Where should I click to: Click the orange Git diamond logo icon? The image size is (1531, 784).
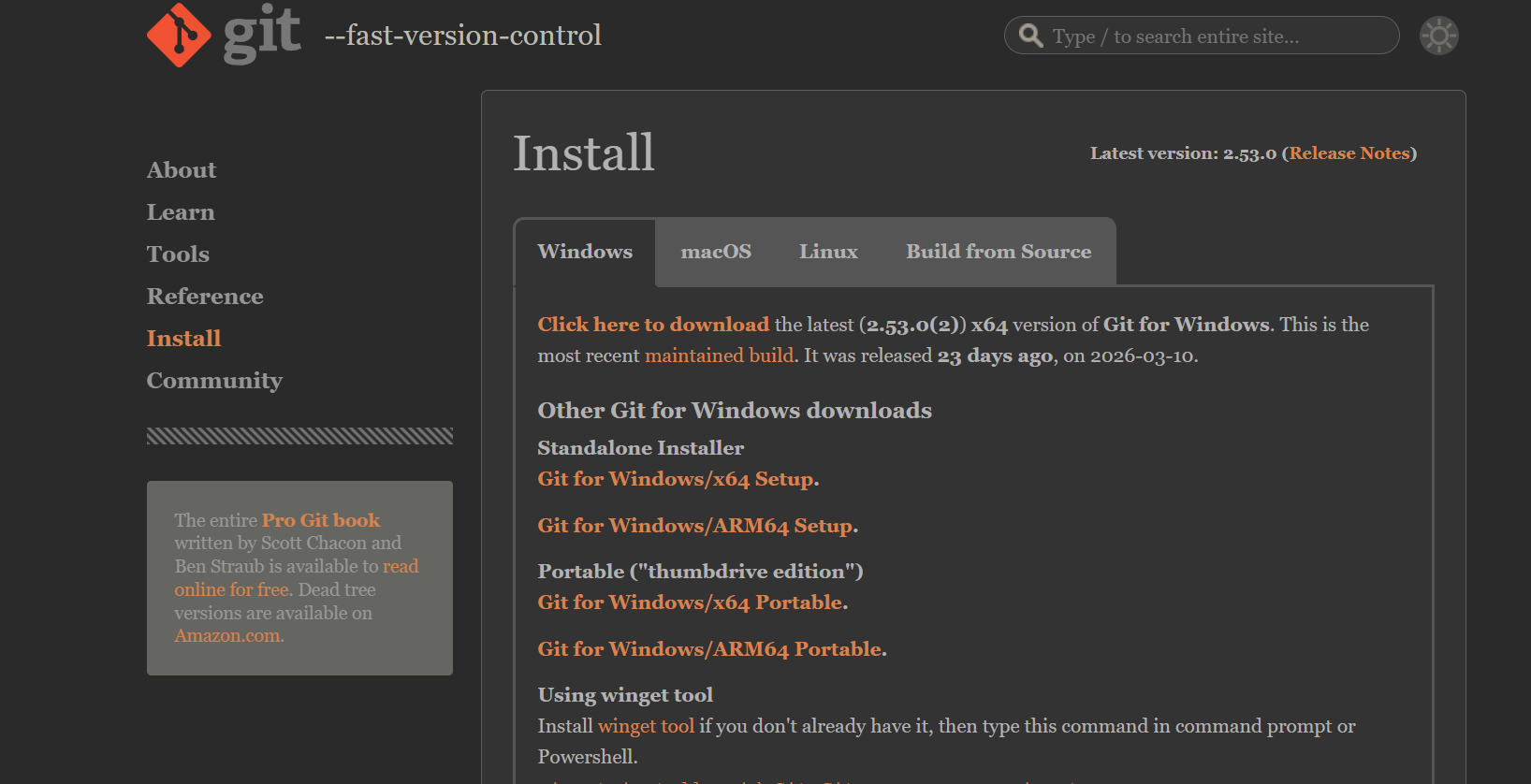(x=179, y=35)
